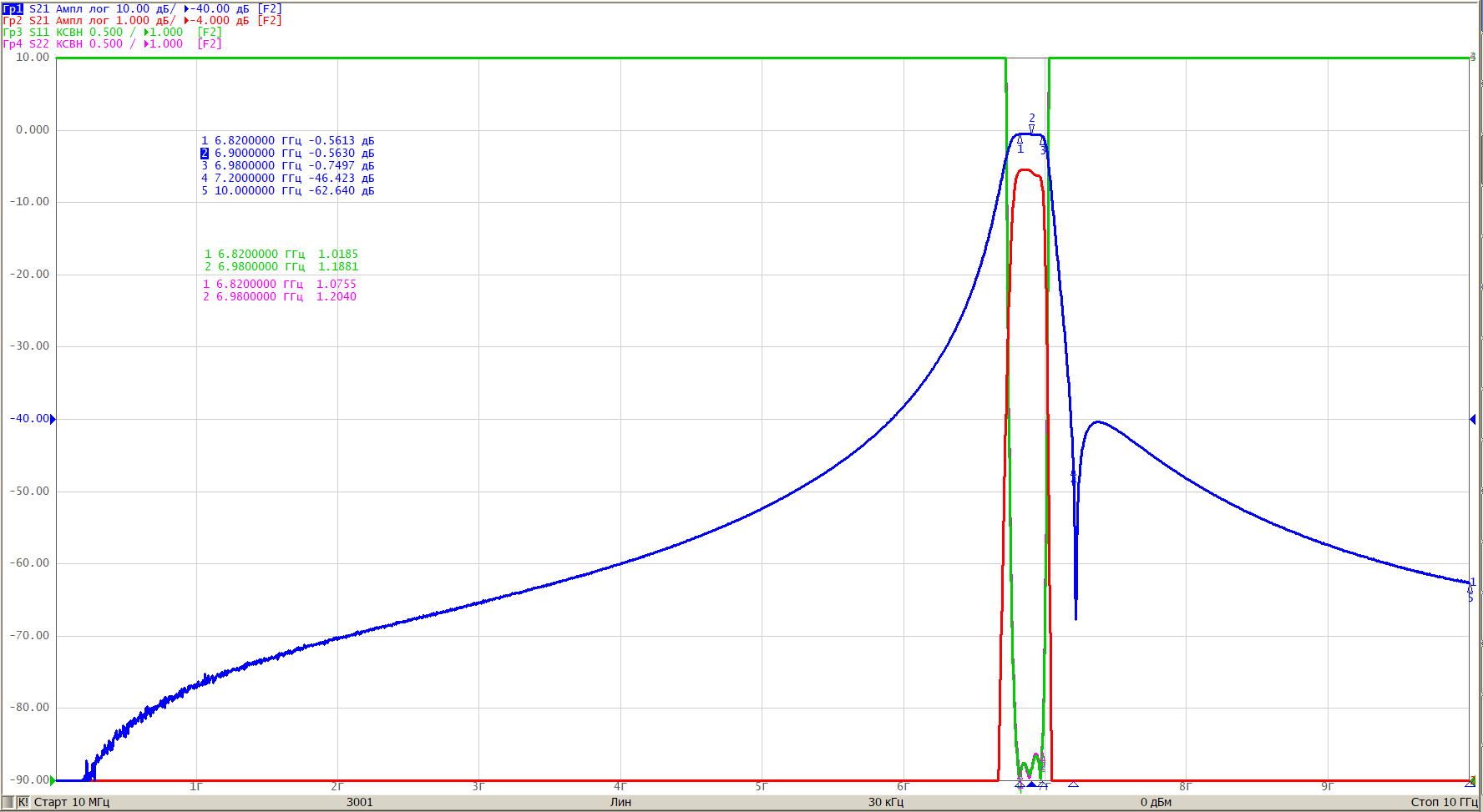
Task: Open the 30 кГц IF bandwidth setting
Action: 885,802
